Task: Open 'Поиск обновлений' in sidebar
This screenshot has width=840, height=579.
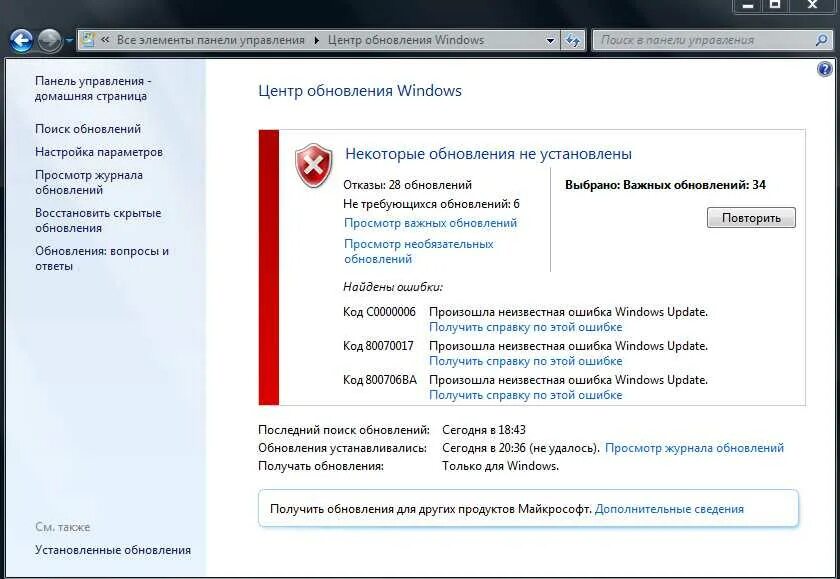Action: point(88,129)
